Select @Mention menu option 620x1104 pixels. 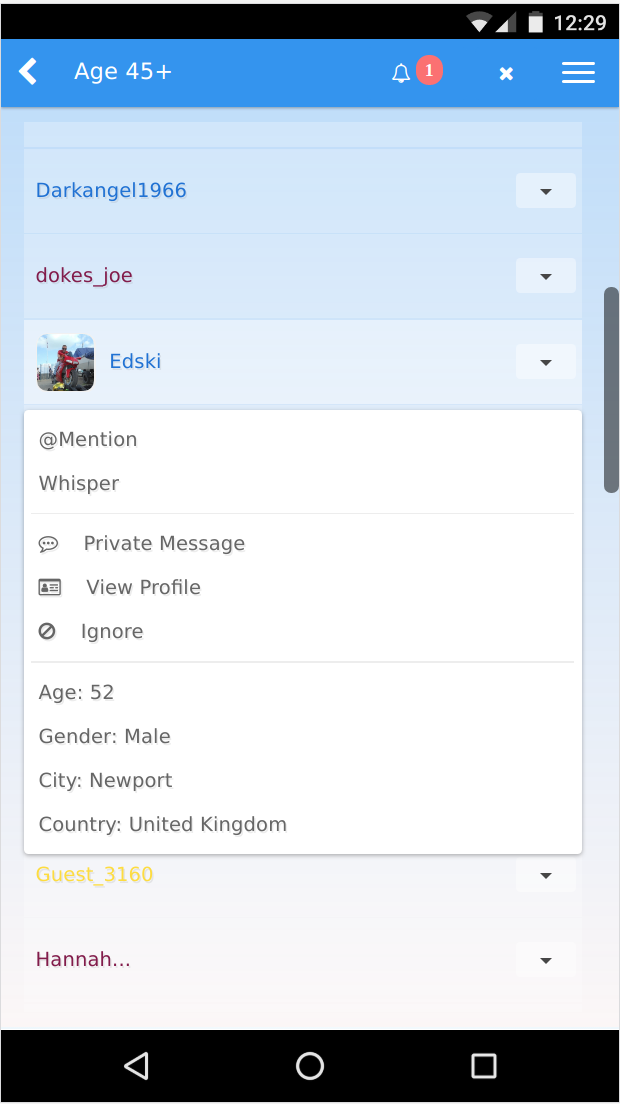tap(88, 439)
